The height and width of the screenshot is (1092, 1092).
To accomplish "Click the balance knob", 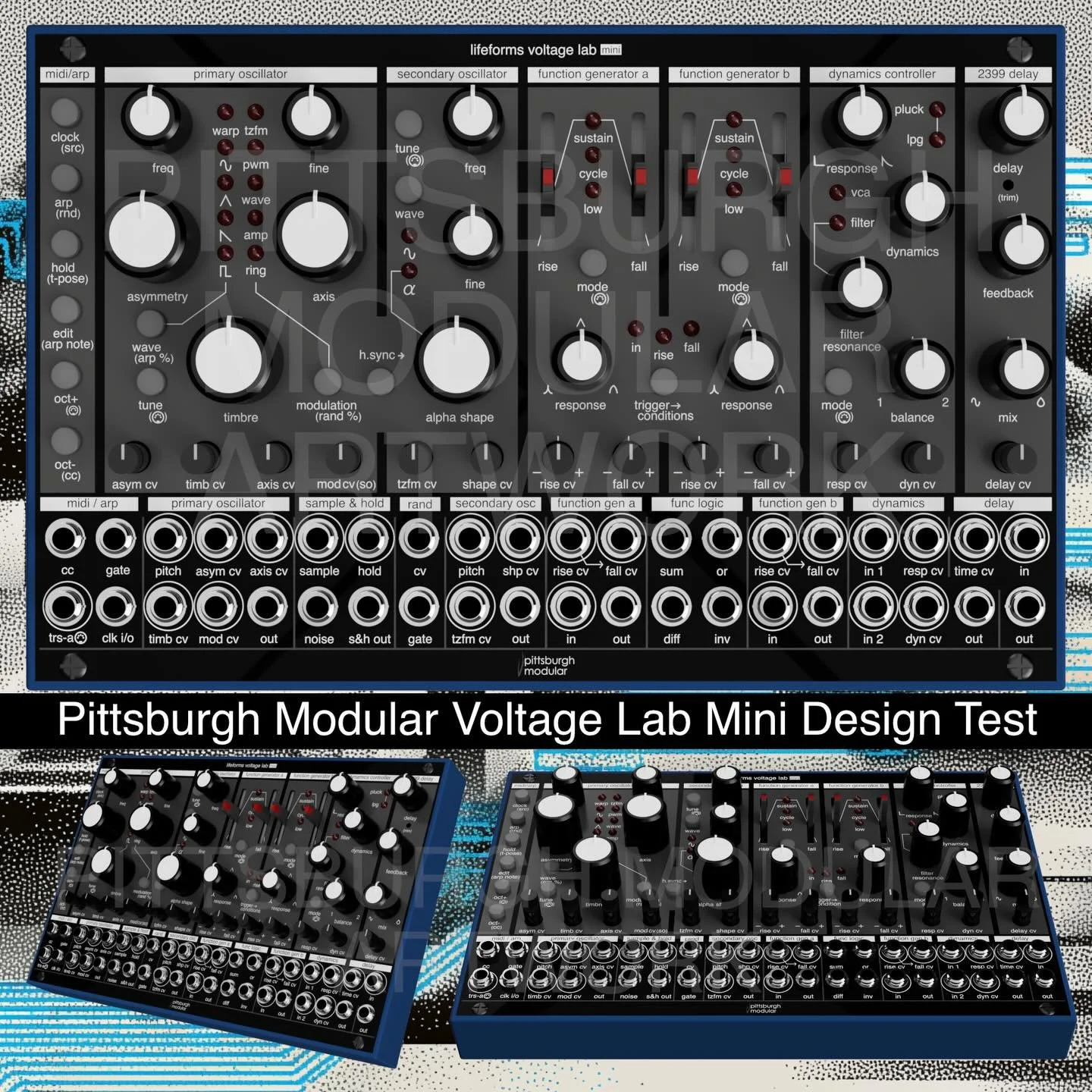I will [924, 369].
